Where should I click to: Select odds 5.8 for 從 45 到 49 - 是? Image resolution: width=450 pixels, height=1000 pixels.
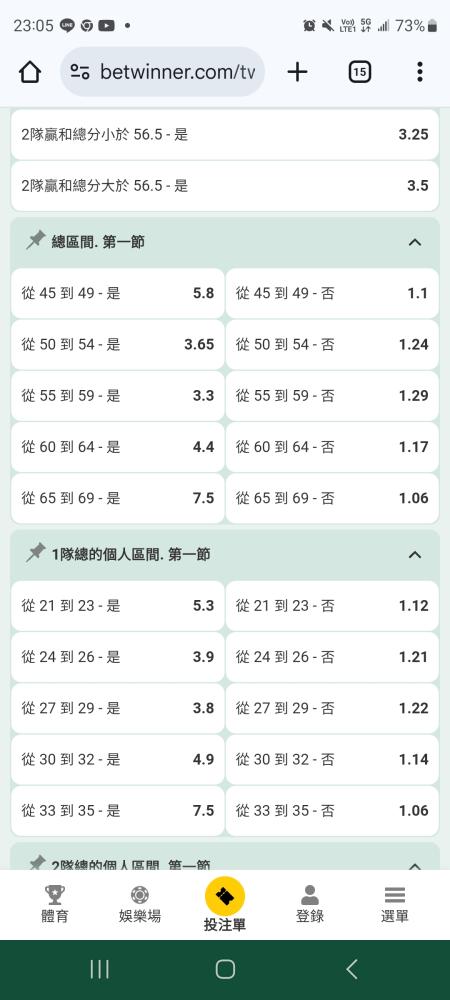pos(118,293)
